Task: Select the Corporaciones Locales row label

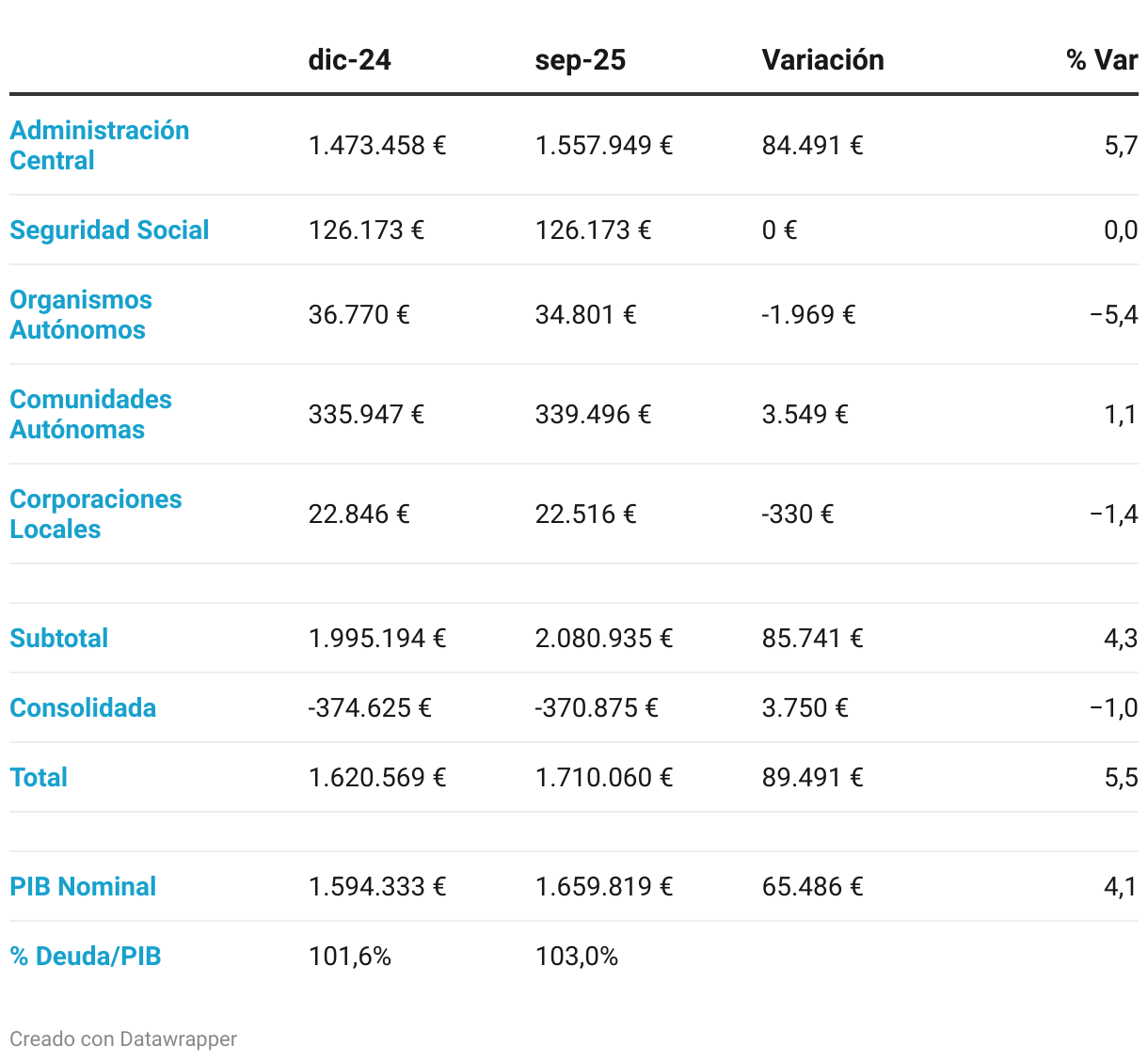Action: click(x=96, y=514)
